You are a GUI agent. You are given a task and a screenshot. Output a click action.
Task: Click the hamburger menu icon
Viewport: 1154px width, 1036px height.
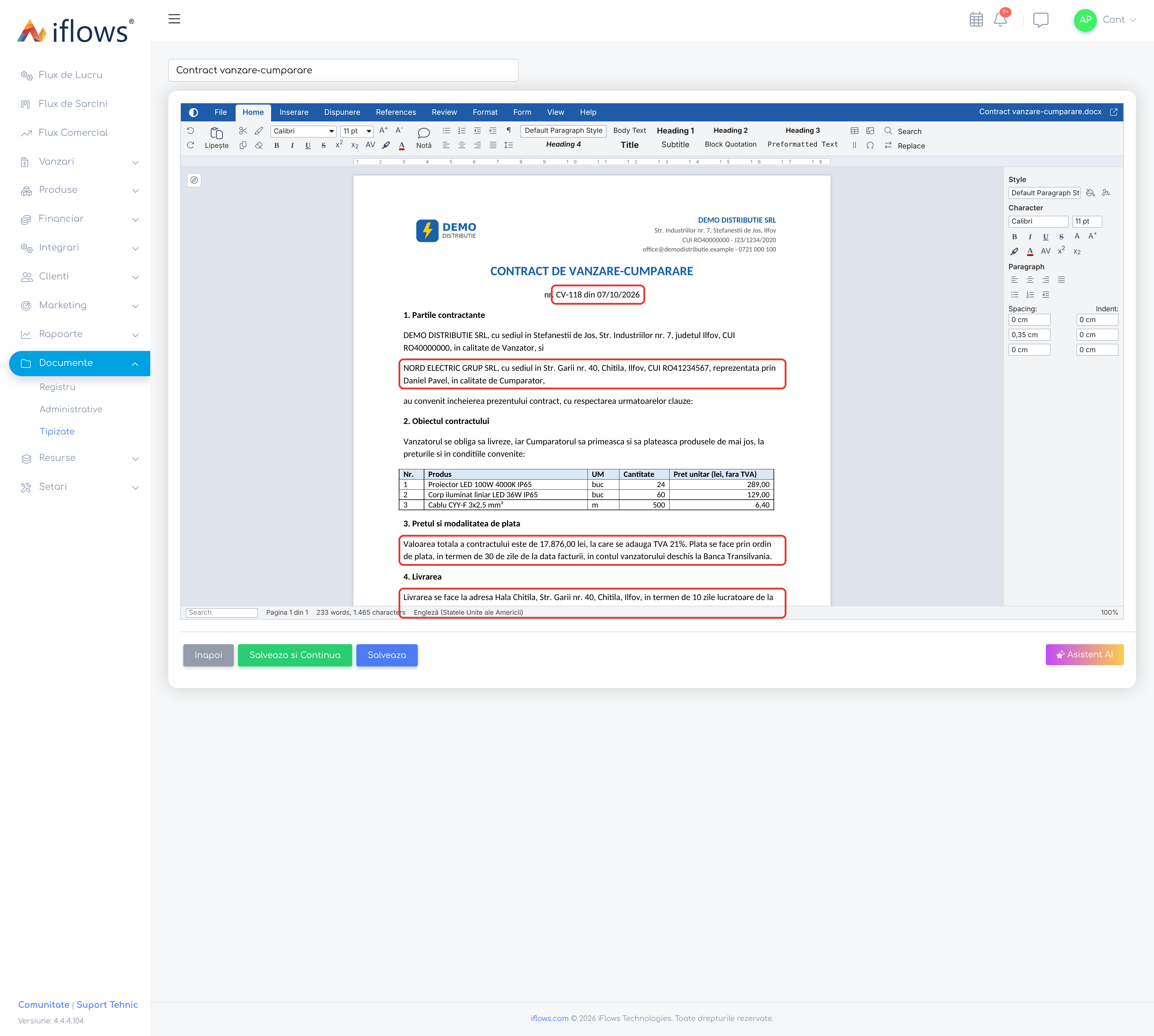[174, 19]
